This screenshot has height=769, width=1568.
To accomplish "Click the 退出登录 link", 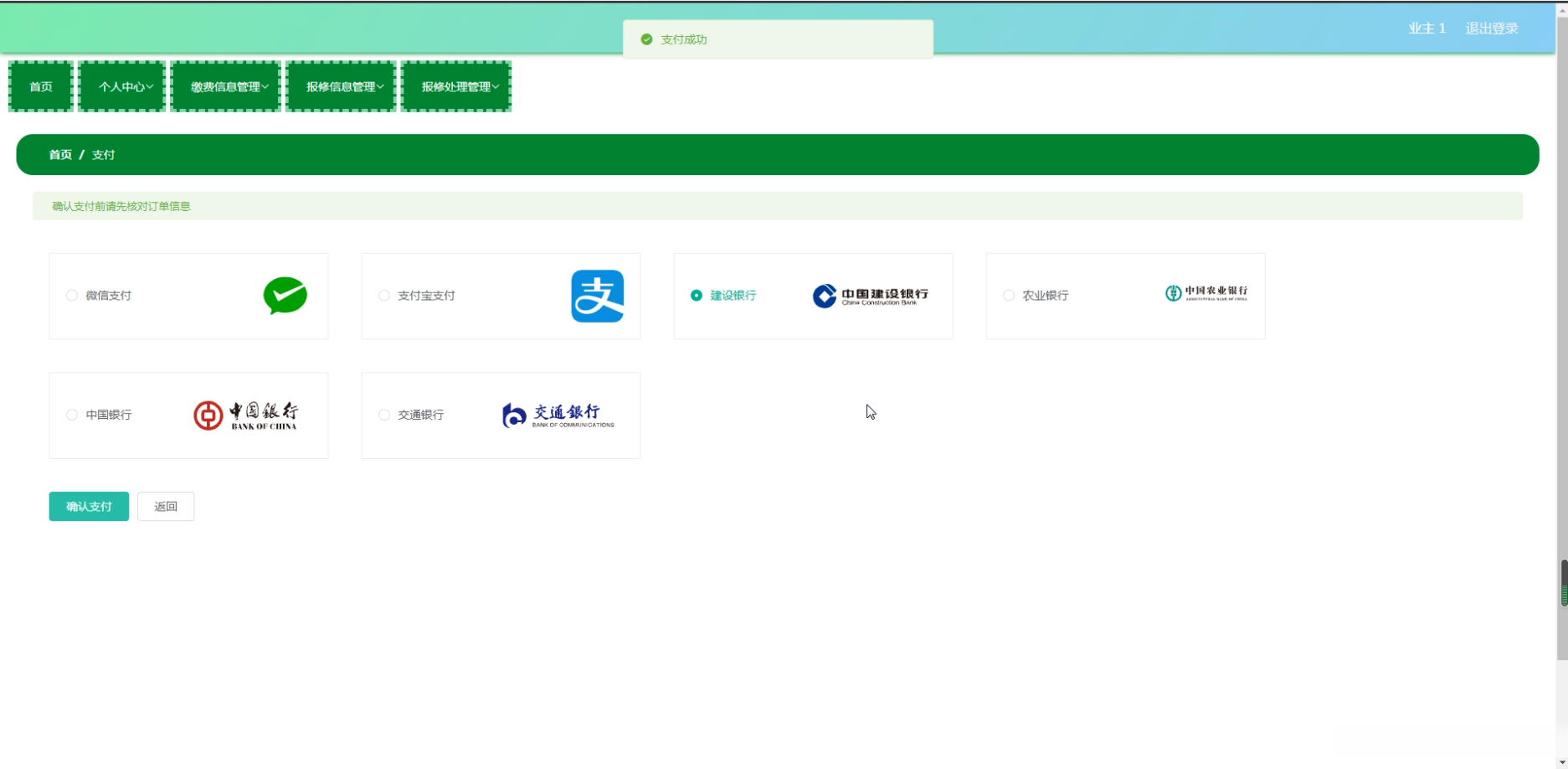I will click(1492, 28).
